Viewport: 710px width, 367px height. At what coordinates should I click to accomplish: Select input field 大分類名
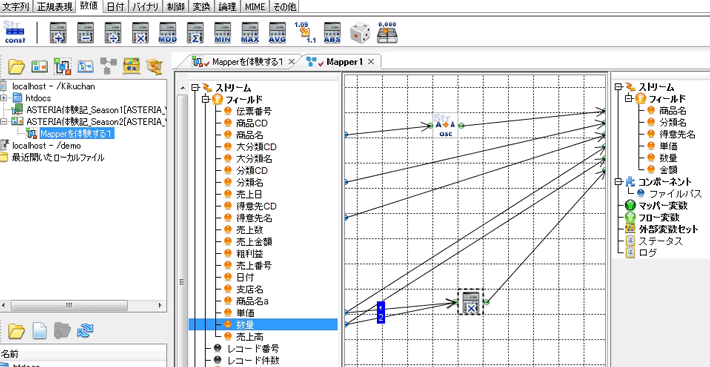pyautogui.click(x=254, y=158)
